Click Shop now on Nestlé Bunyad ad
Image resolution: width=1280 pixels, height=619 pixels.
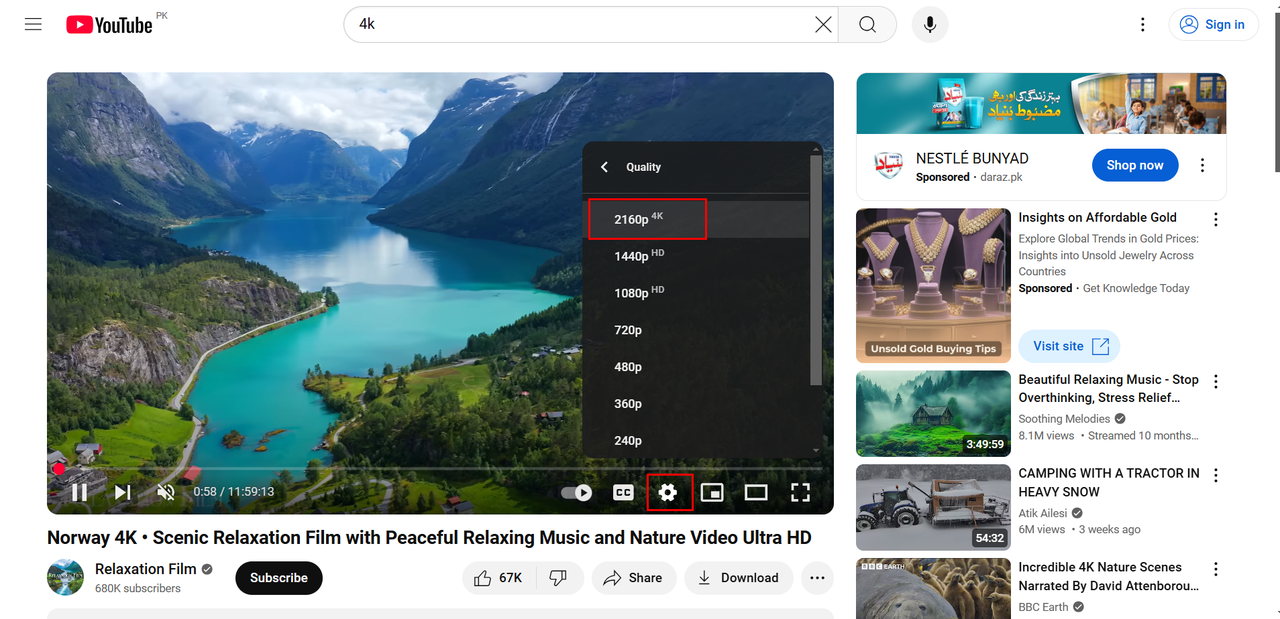[x=1135, y=165]
